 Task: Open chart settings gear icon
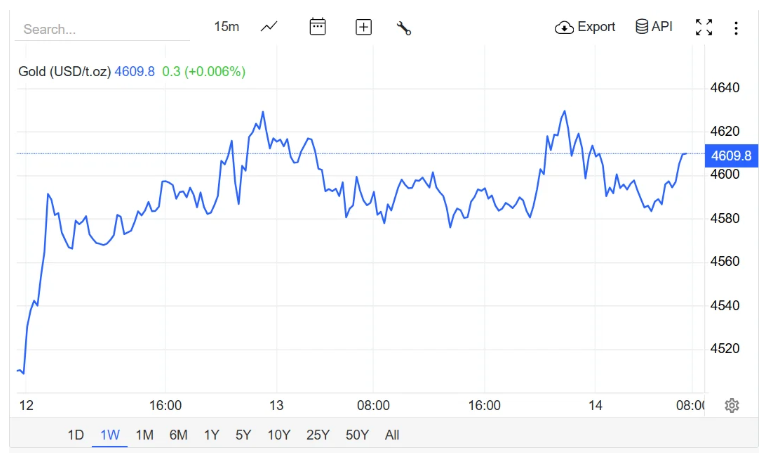732,405
